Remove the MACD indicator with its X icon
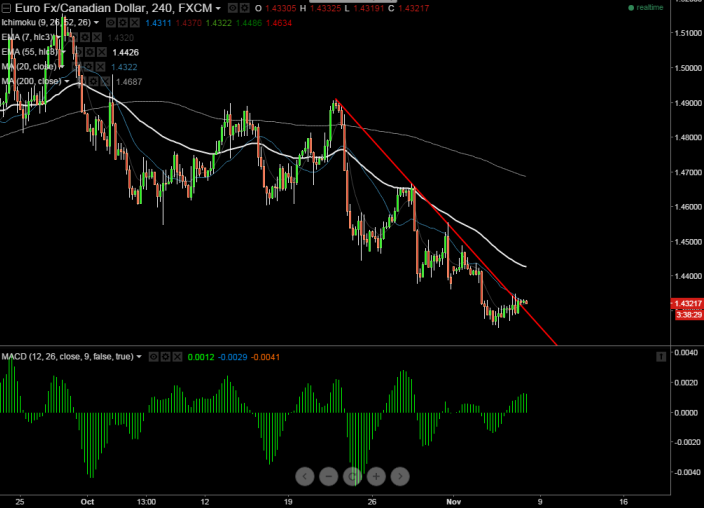 [178, 357]
